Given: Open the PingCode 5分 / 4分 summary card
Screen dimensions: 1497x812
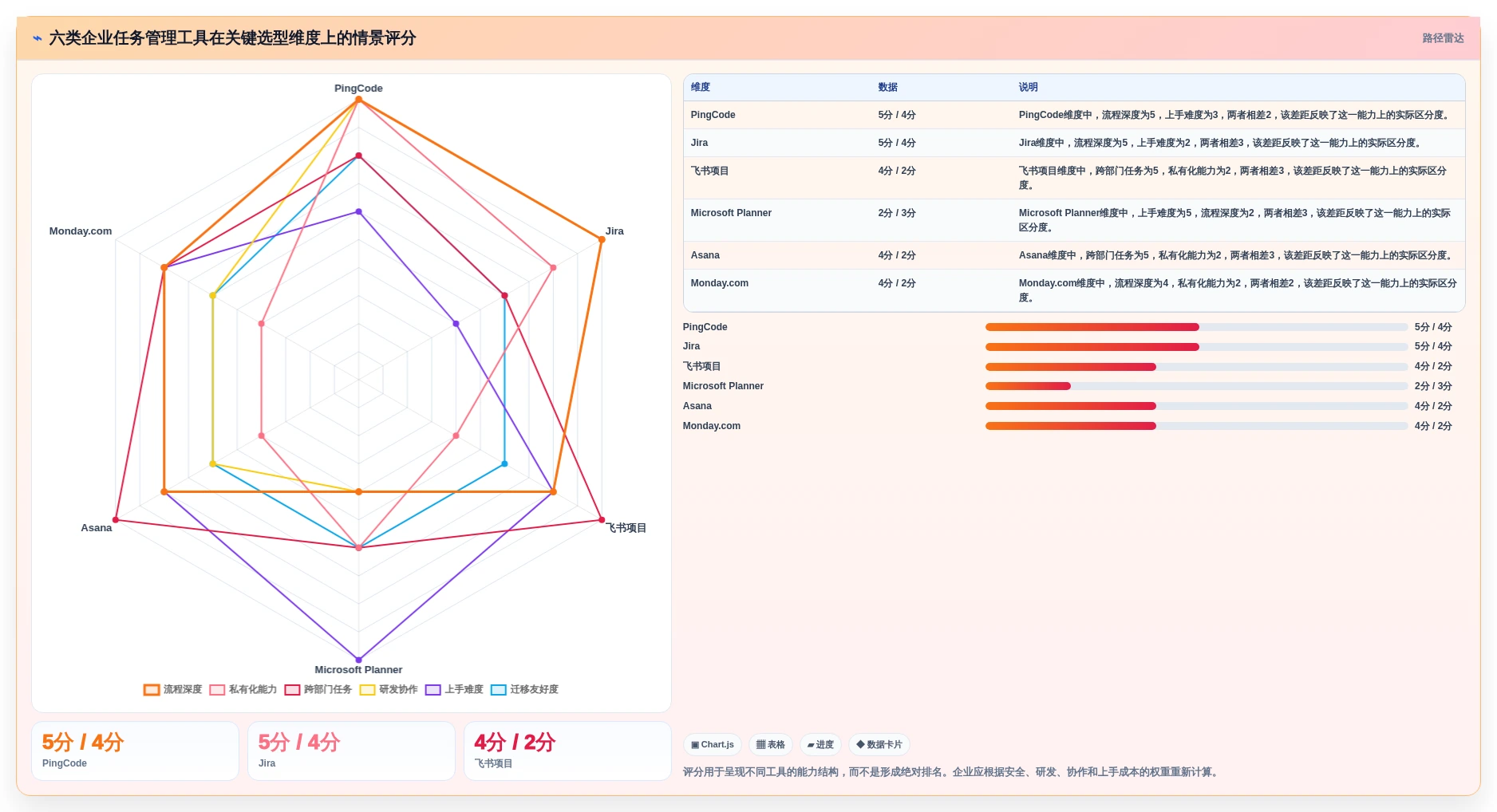Looking at the screenshot, I should (135, 751).
